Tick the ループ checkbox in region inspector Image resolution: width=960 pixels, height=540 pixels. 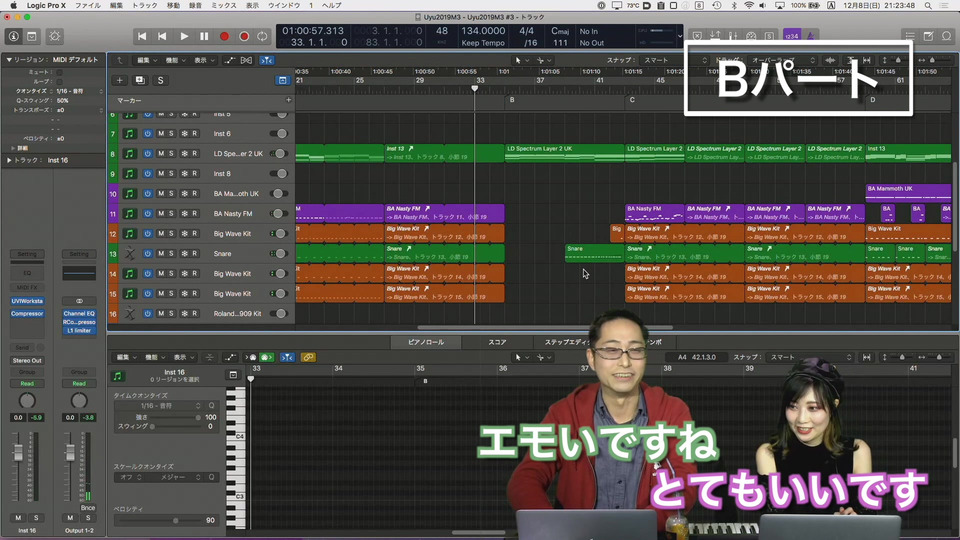tap(59, 81)
